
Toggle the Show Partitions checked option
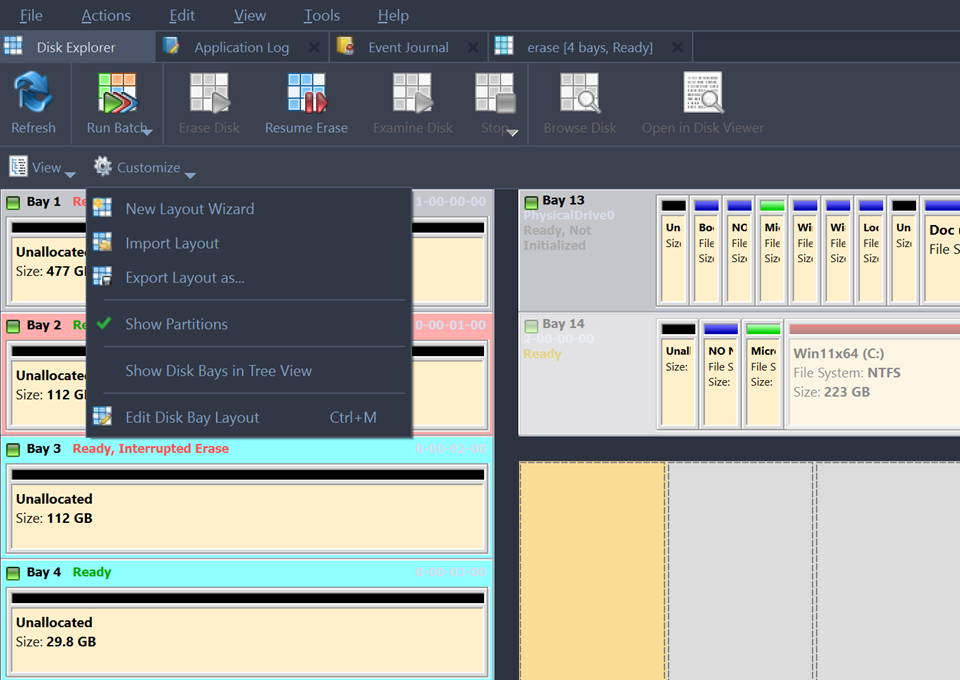(x=176, y=324)
